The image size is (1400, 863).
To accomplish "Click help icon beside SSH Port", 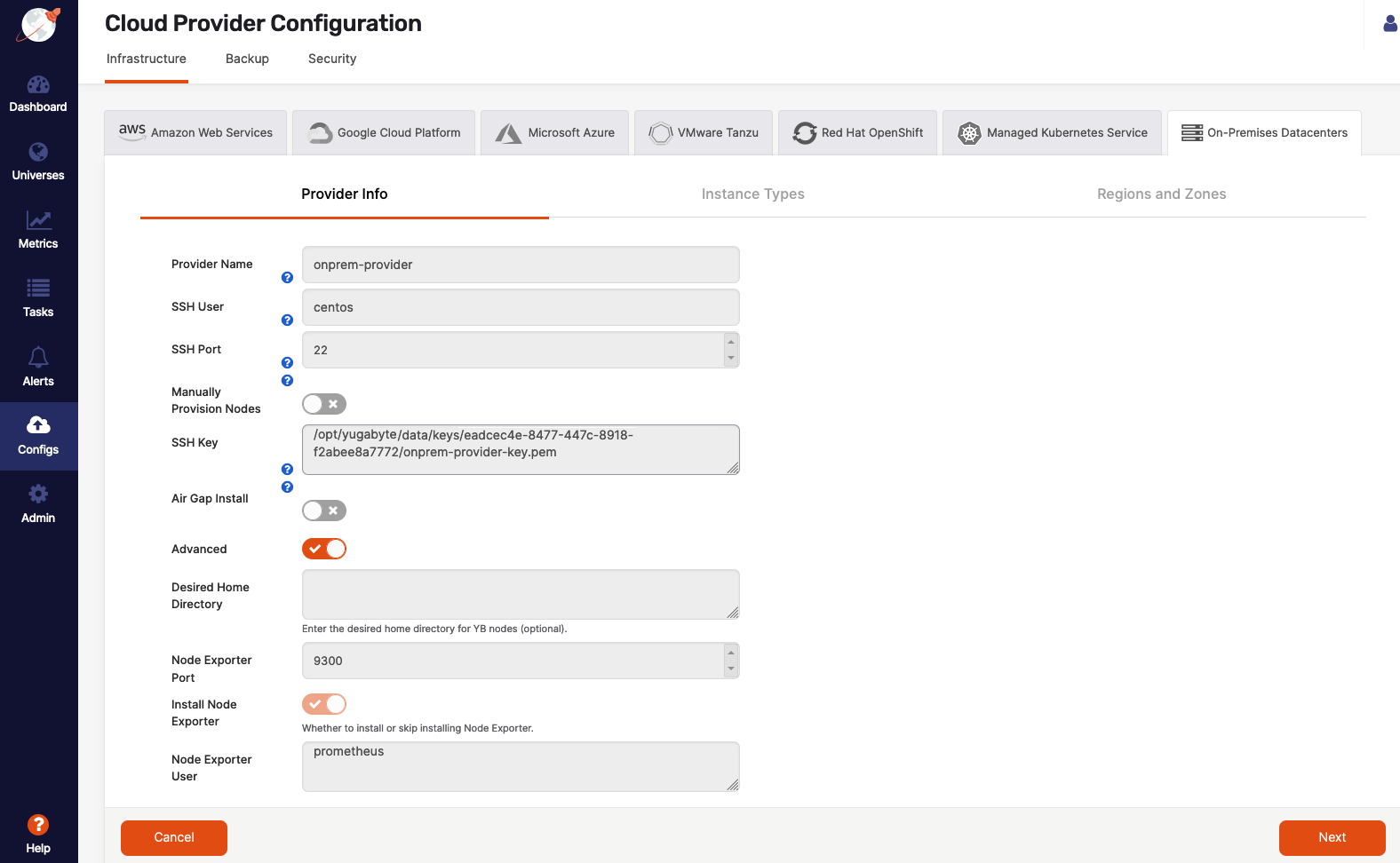I will [x=287, y=363].
